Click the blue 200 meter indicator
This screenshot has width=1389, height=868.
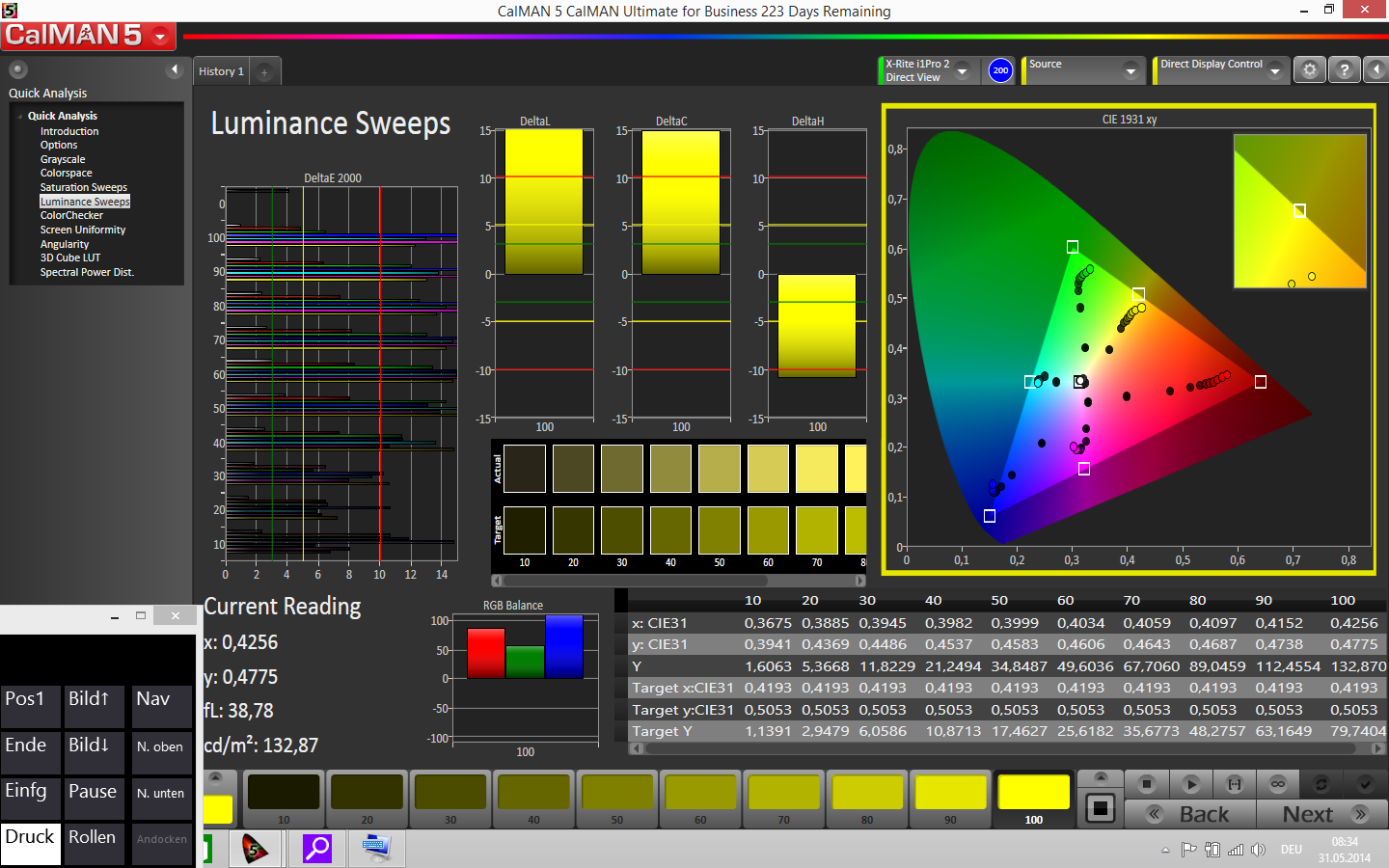point(1000,70)
